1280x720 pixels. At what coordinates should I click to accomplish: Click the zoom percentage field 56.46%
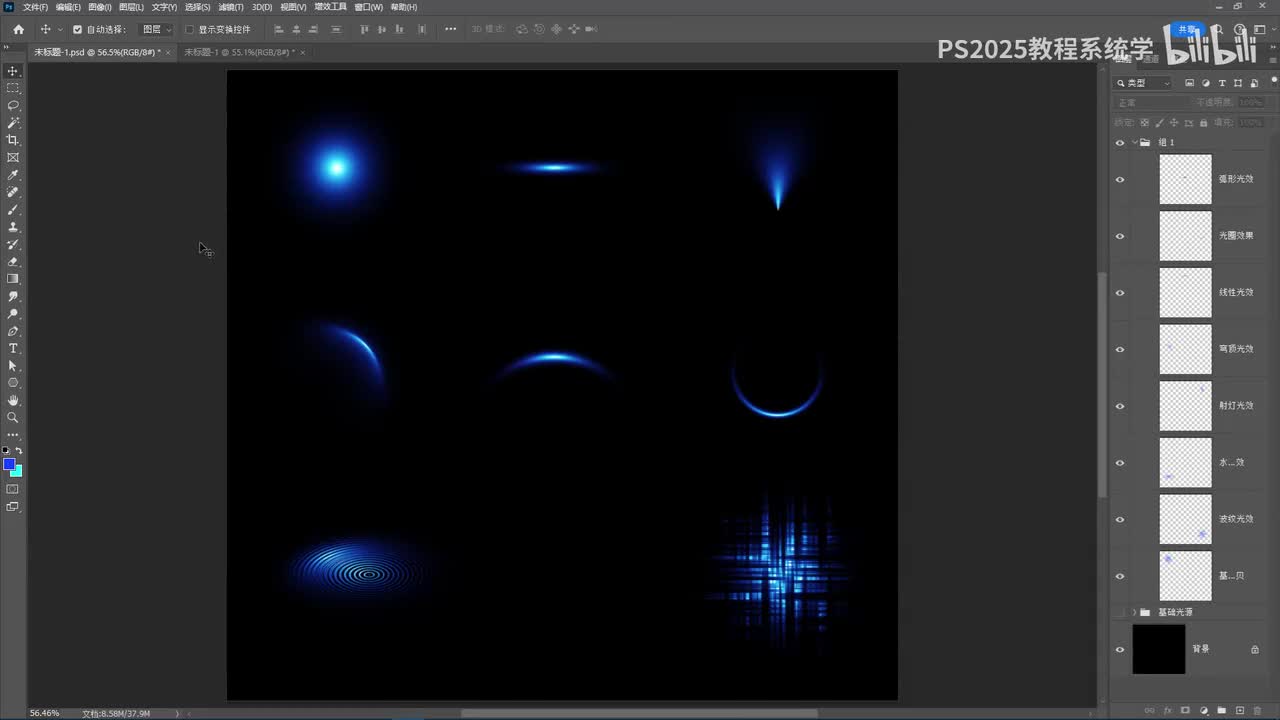point(45,713)
